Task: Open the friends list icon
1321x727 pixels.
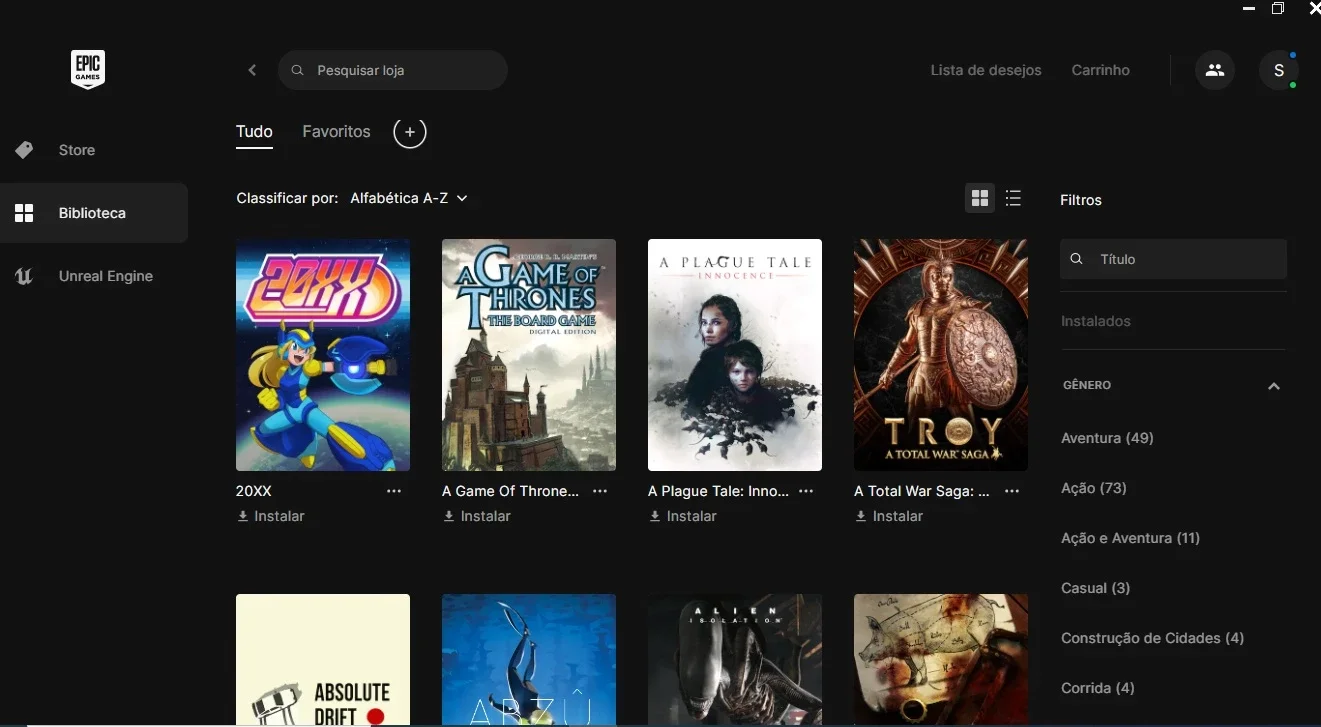Action: tap(1215, 70)
